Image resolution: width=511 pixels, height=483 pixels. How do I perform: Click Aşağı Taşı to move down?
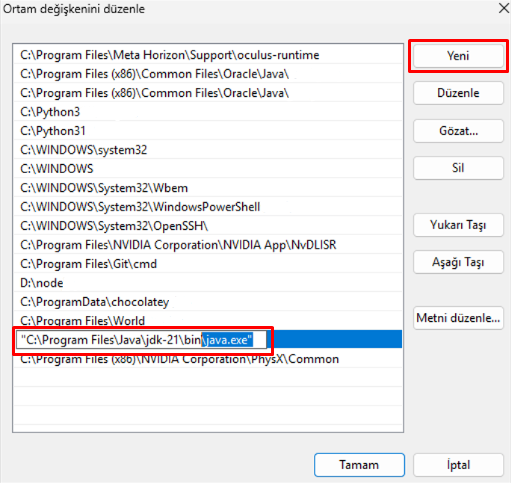tap(458, 262)
